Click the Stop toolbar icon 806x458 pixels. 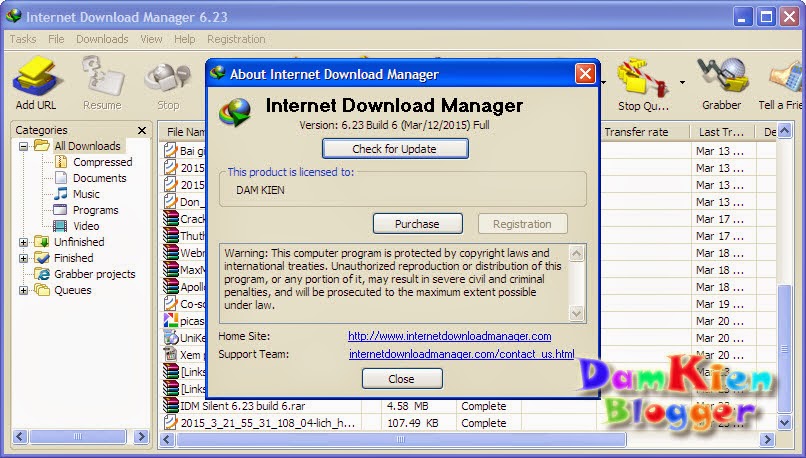[168, 77]
